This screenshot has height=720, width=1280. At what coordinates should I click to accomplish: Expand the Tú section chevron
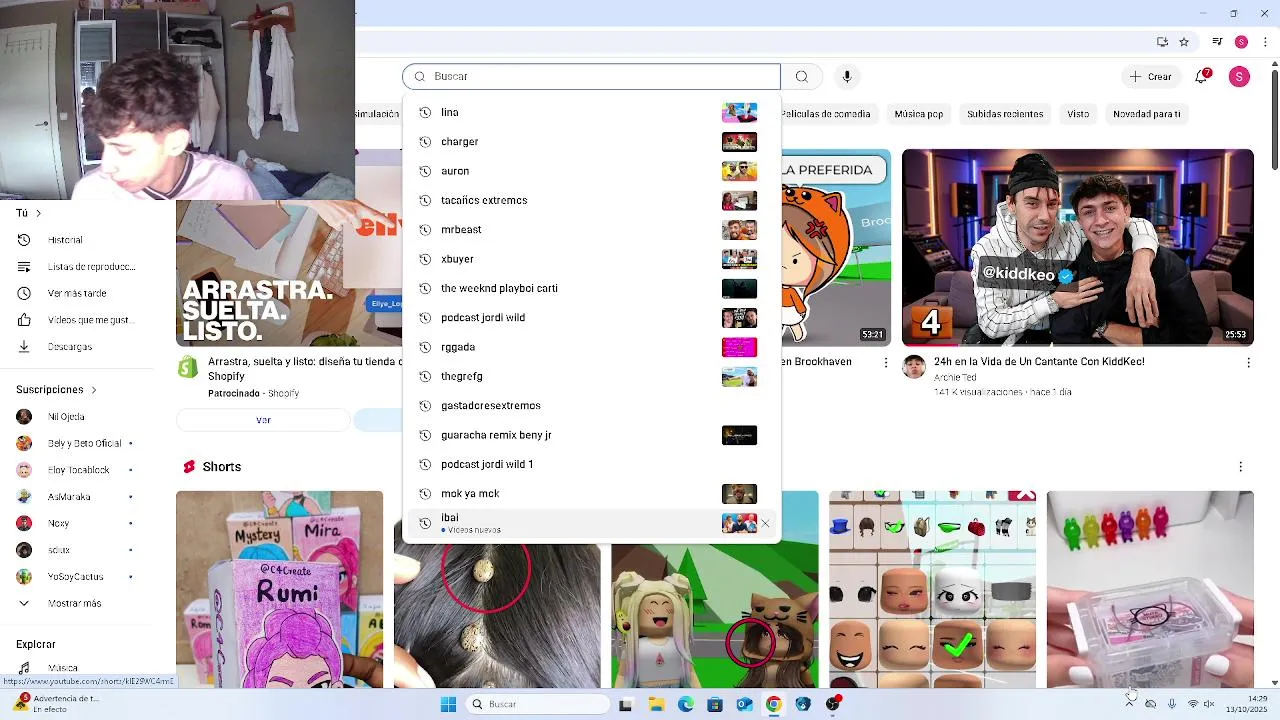pyautogui.click(x=38, y=213)
